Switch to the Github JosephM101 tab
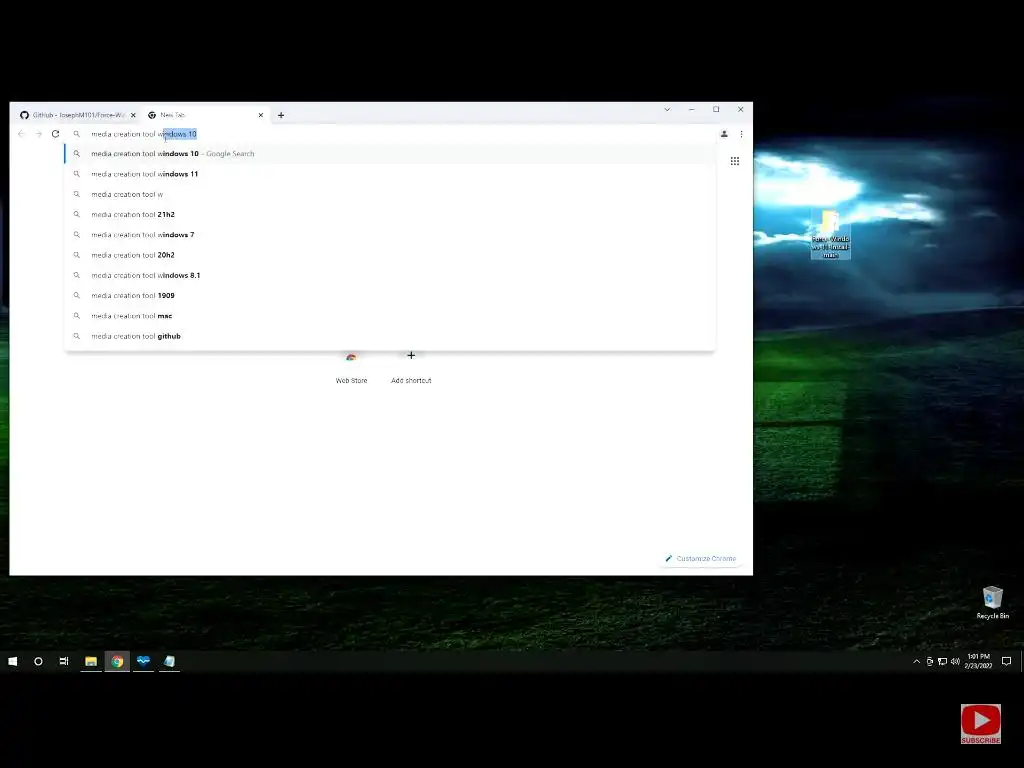This screenshot has width=1024, height=768. (77, 115)
